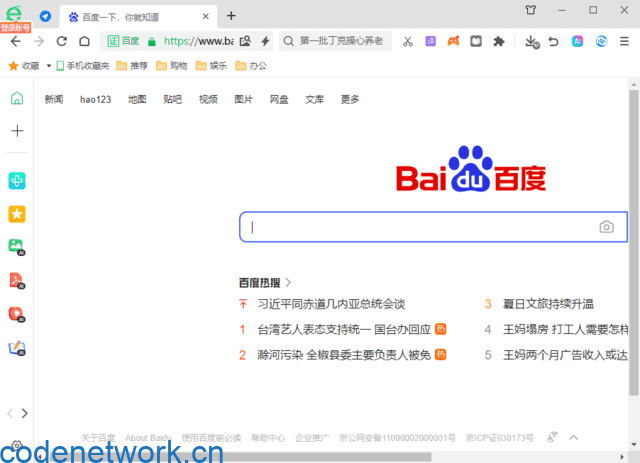Expand the 百度热搜 section chevron
This screenshot has width=640, height=463.
pyautogui.click(x=289, y=283)
